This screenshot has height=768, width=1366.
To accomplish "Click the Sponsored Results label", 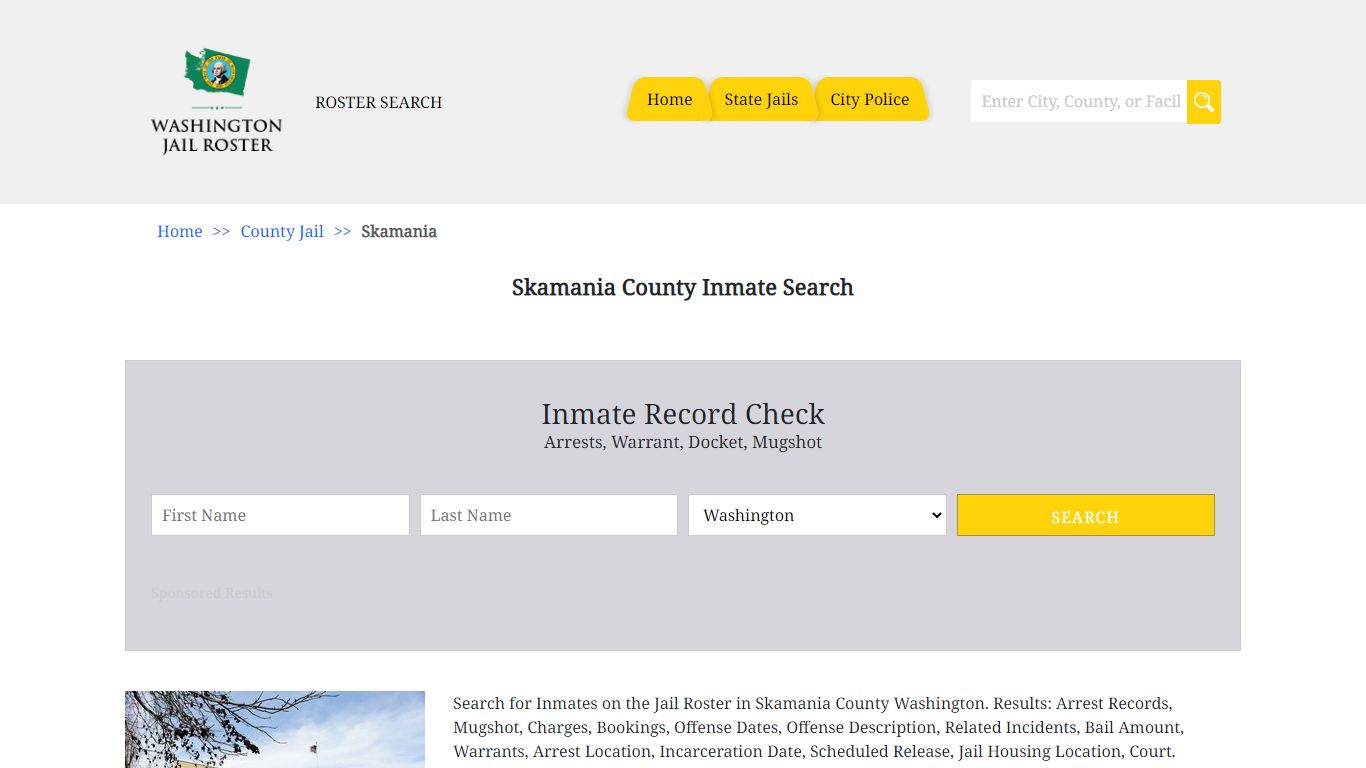I will (212, 593).
